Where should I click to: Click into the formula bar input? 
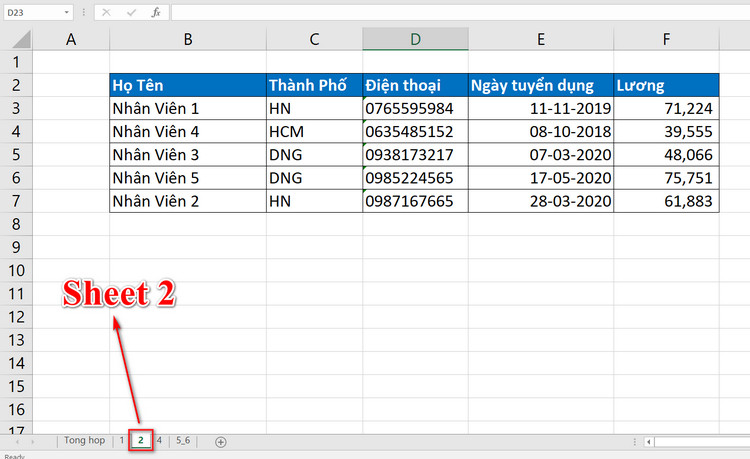pos(460,12)
